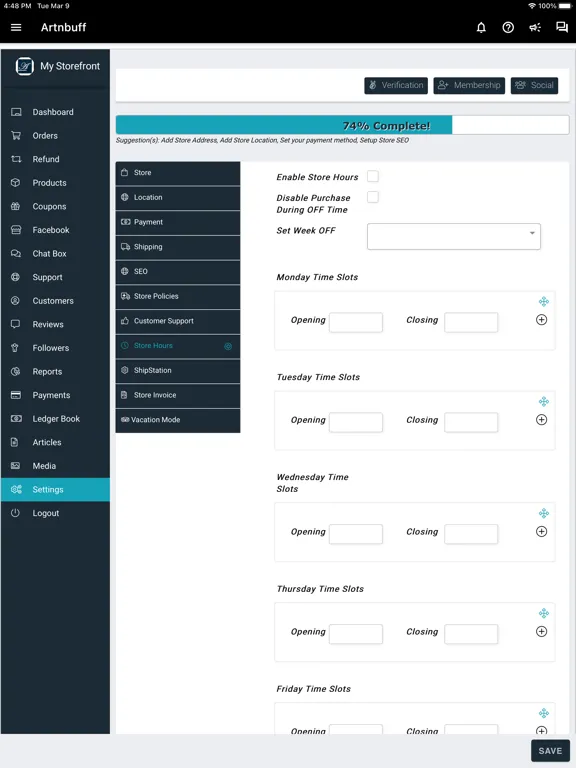This screenshot has width=576, height=768.
Task: Open the Shipping settings tab
Action: click(178, 247)
